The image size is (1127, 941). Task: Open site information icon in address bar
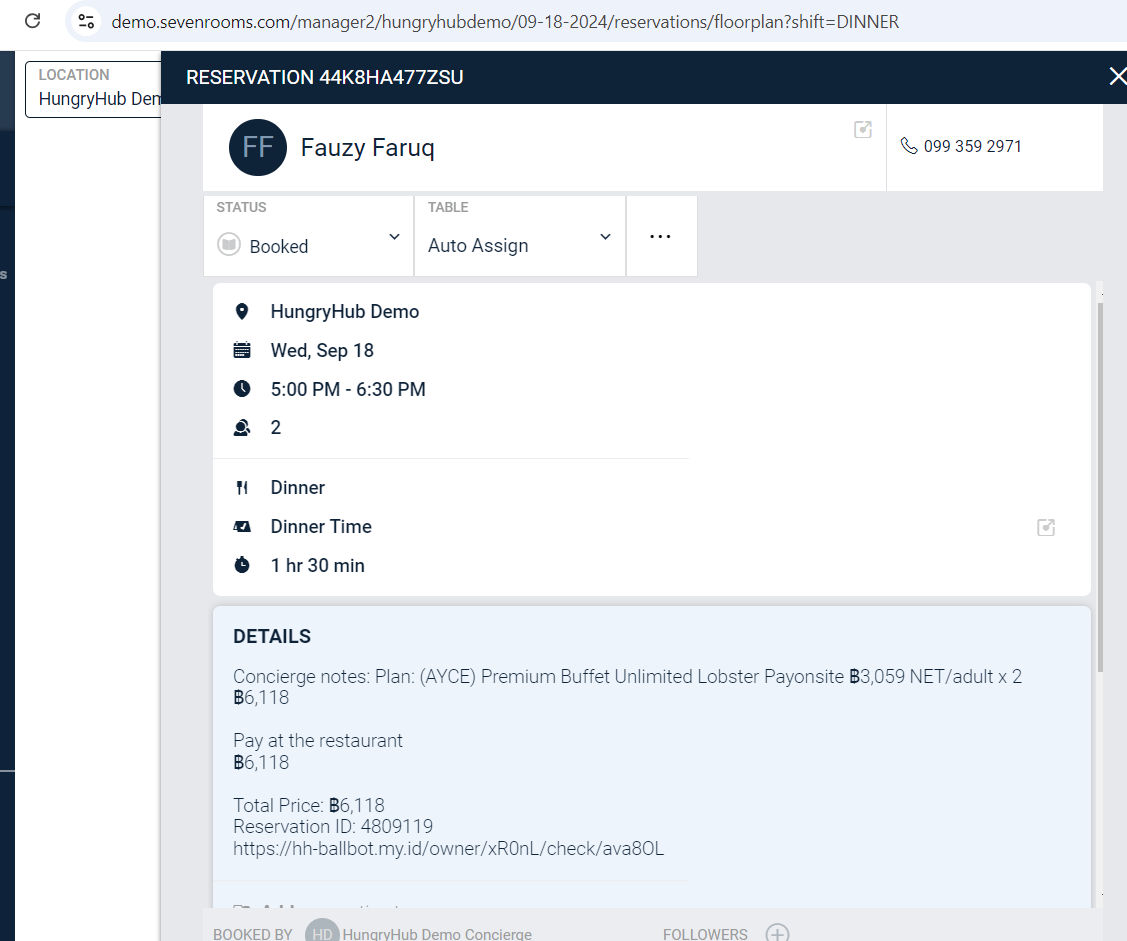click(x=86, y=21)
